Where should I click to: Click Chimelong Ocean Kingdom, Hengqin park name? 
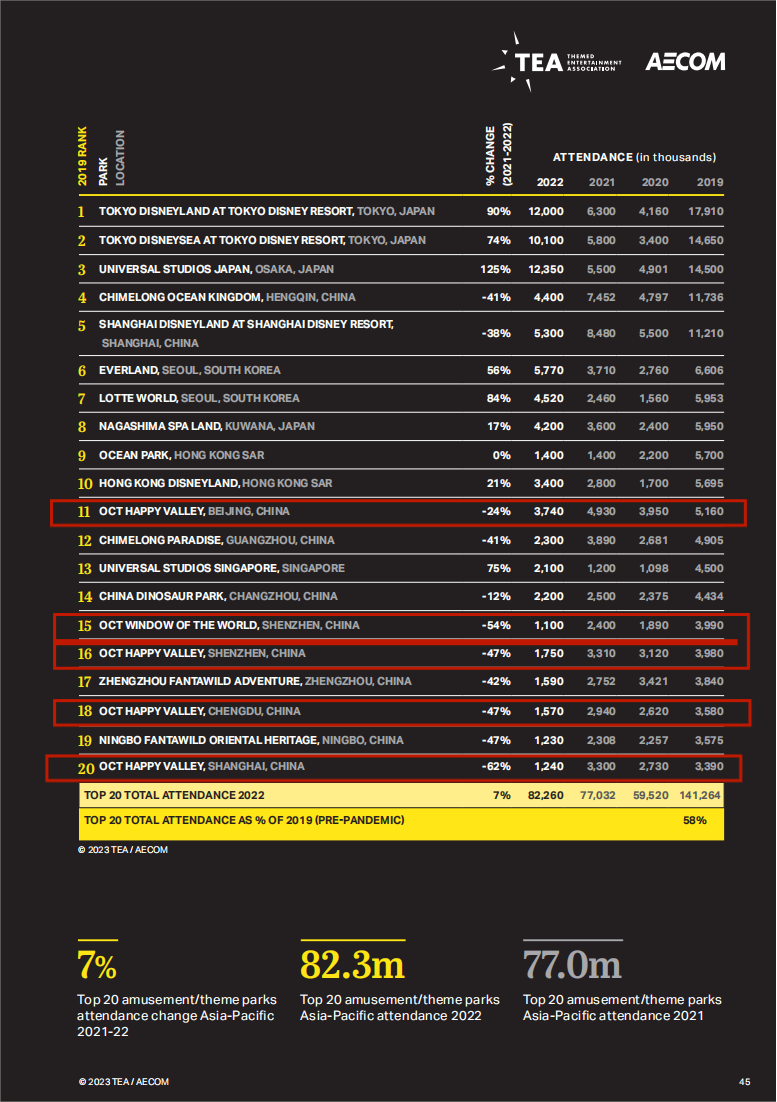coord(227,297)
